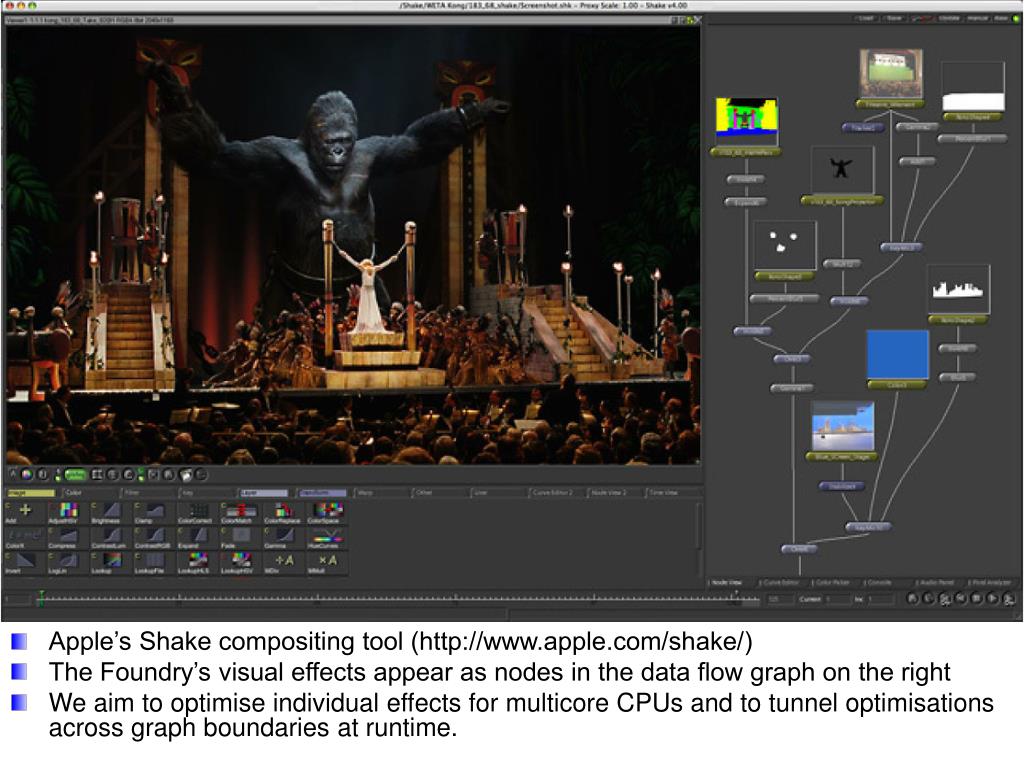Open the Image tool tab

pos(30,492)
